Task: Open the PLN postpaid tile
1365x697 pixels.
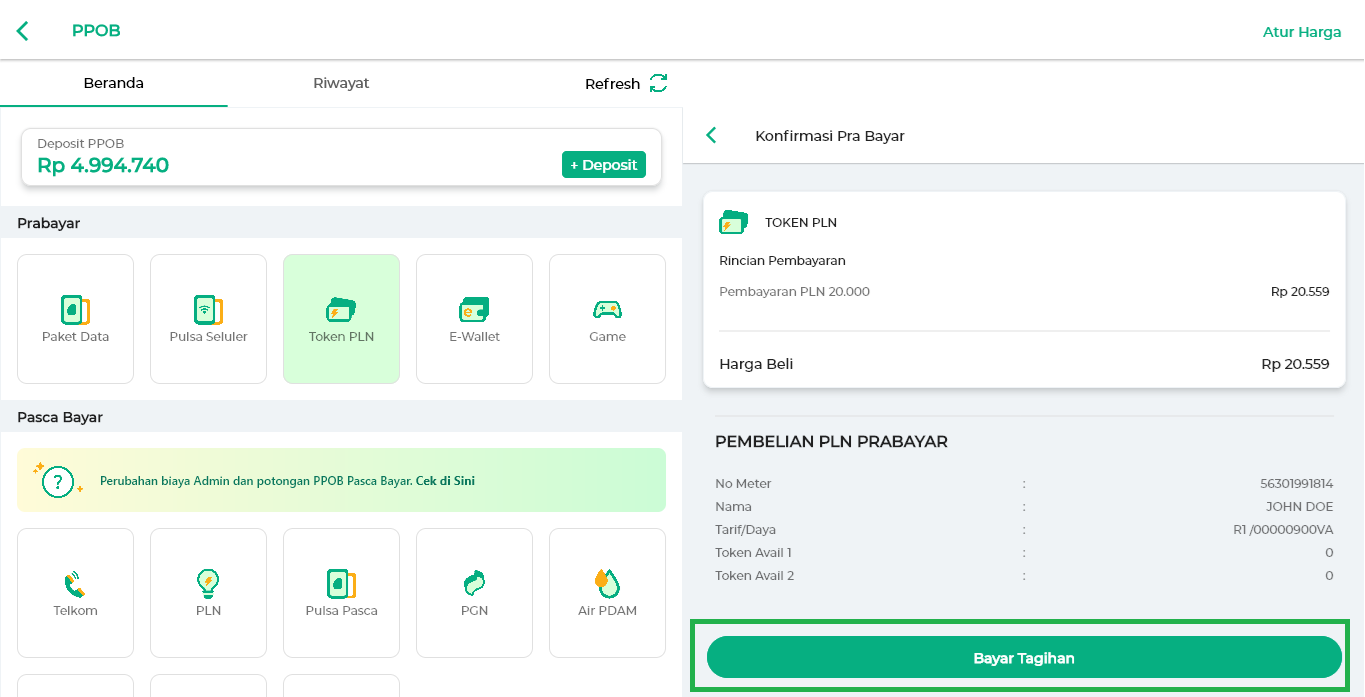Action: pyautogui.click(x=208, y=593)
